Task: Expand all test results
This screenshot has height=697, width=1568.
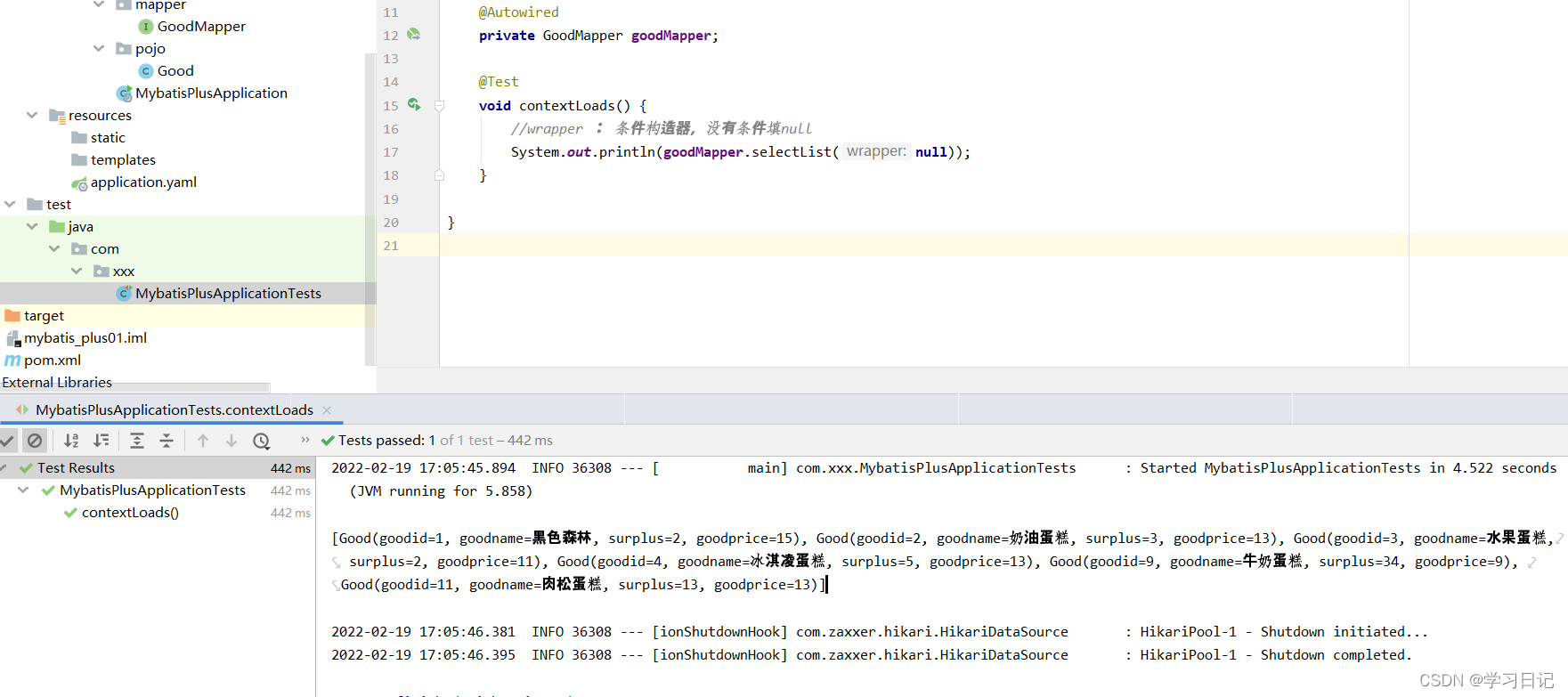Action: 137,441
